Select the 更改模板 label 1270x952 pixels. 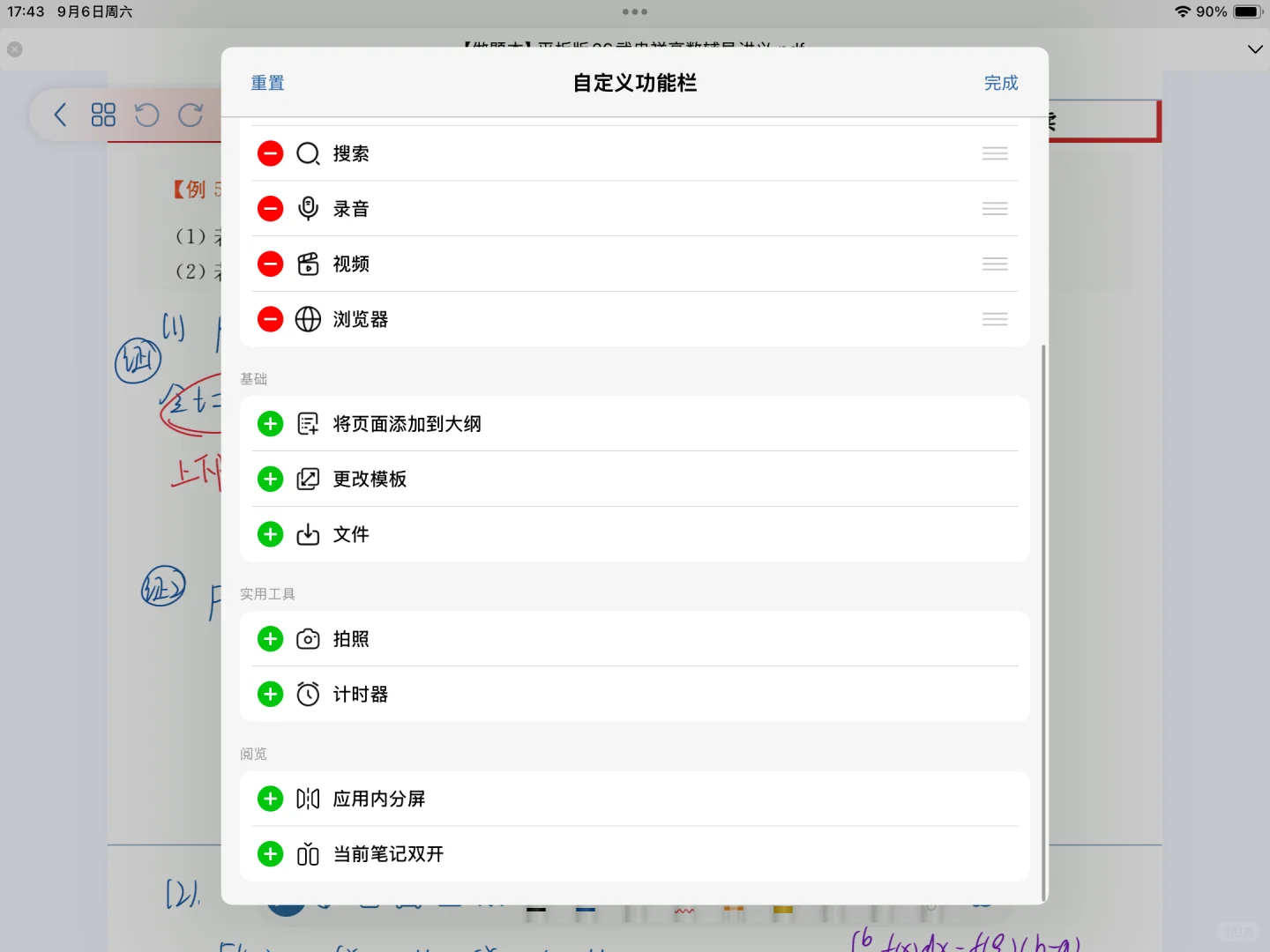pos(370,479)
